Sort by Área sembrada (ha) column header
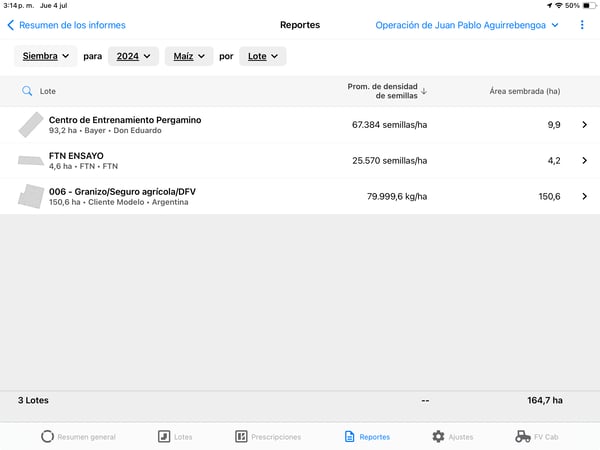The image size is (600, 450). coord(524,91)
